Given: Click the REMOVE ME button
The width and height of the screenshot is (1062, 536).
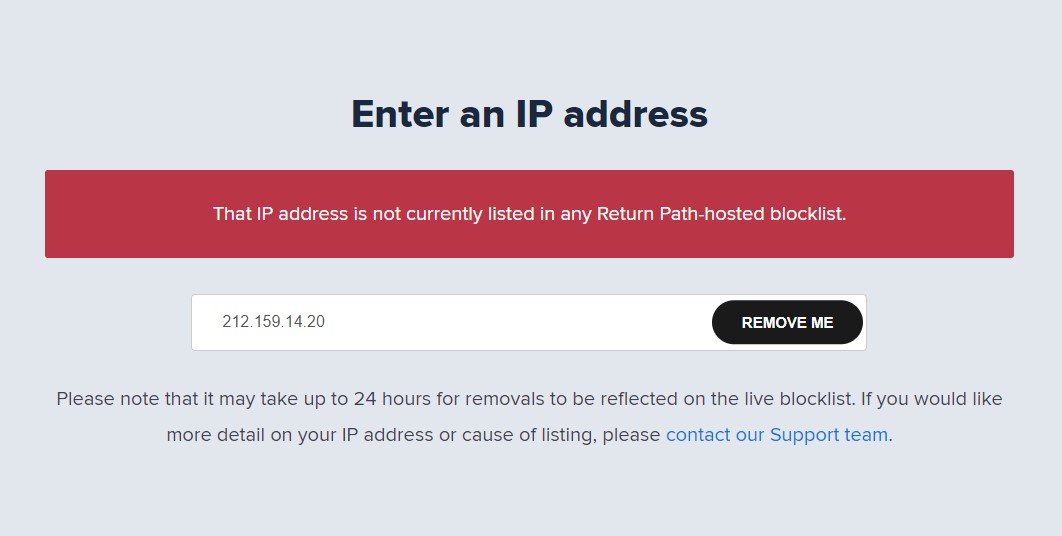Looking at the screenshot, I should (787, 323).
